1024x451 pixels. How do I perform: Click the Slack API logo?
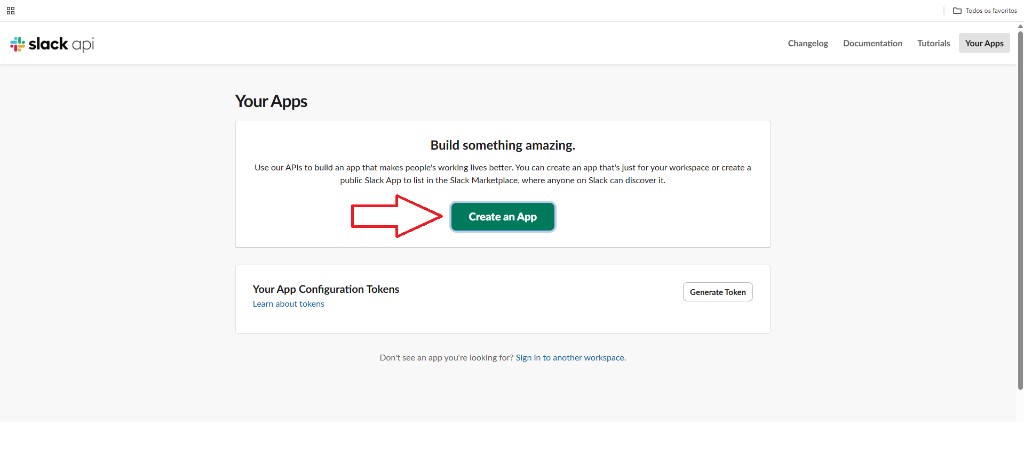click(52, 44)
